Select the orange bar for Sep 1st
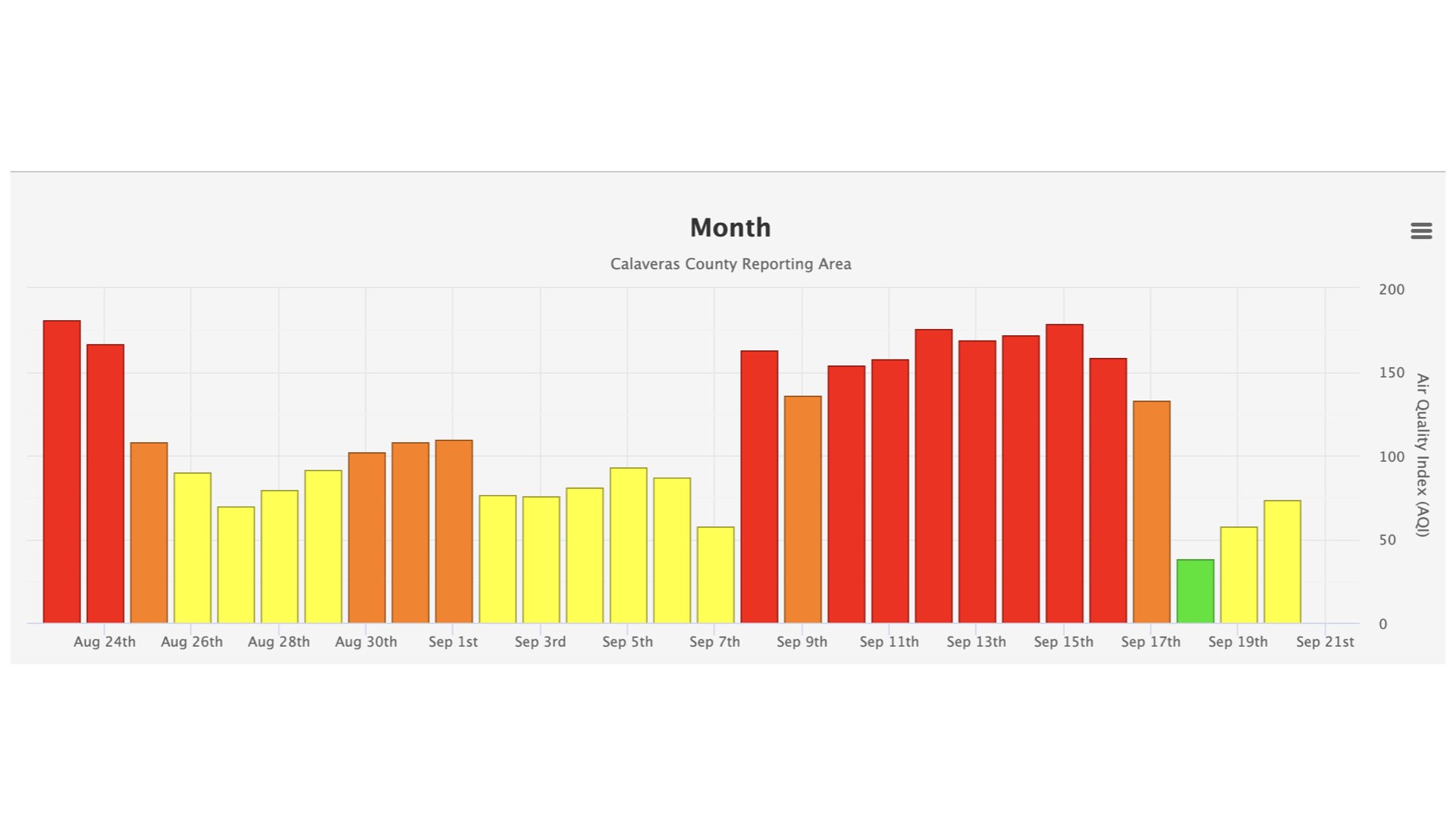1456x819 pixels. click(454, 532)
